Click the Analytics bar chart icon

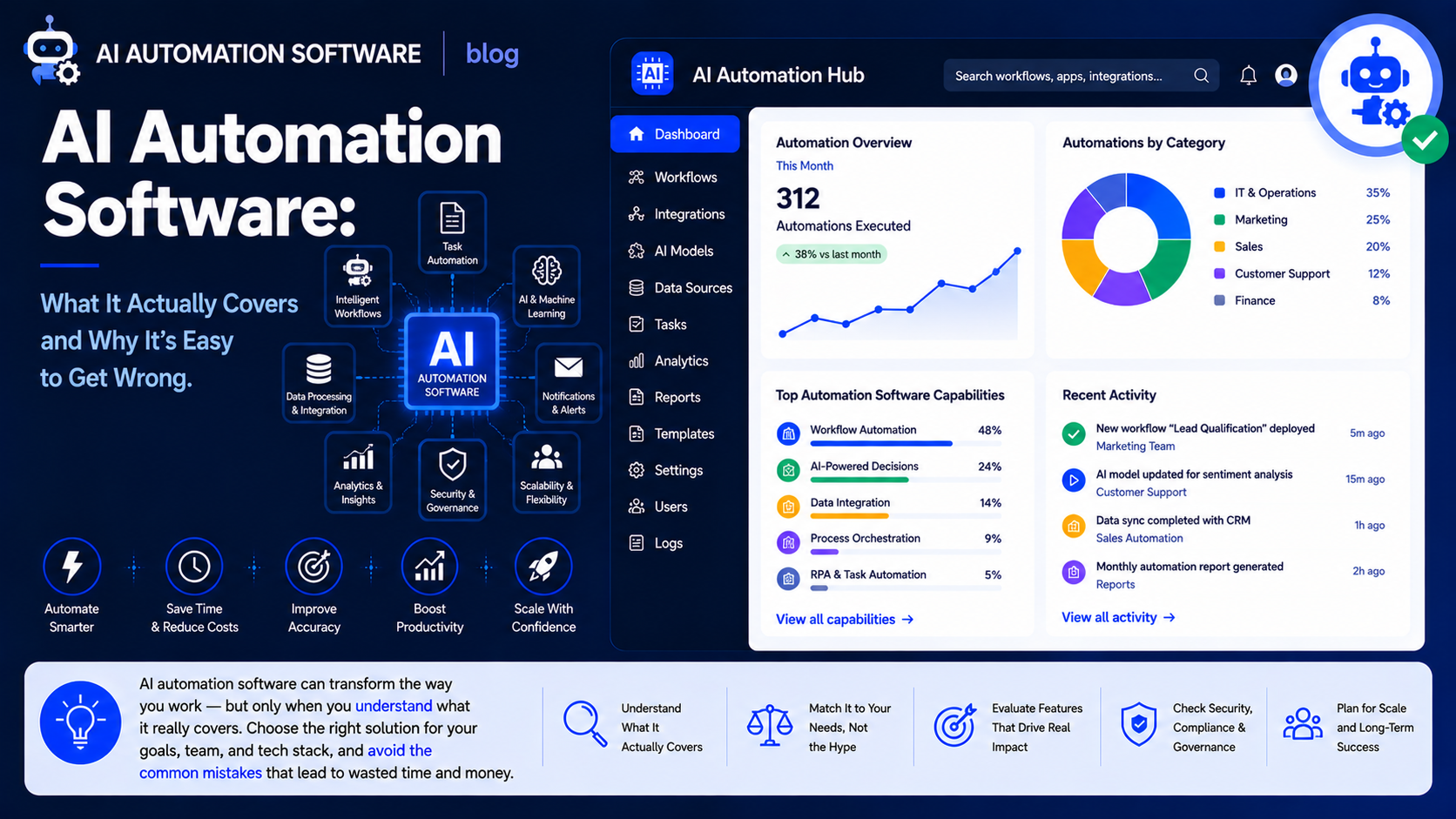[637, 360]
